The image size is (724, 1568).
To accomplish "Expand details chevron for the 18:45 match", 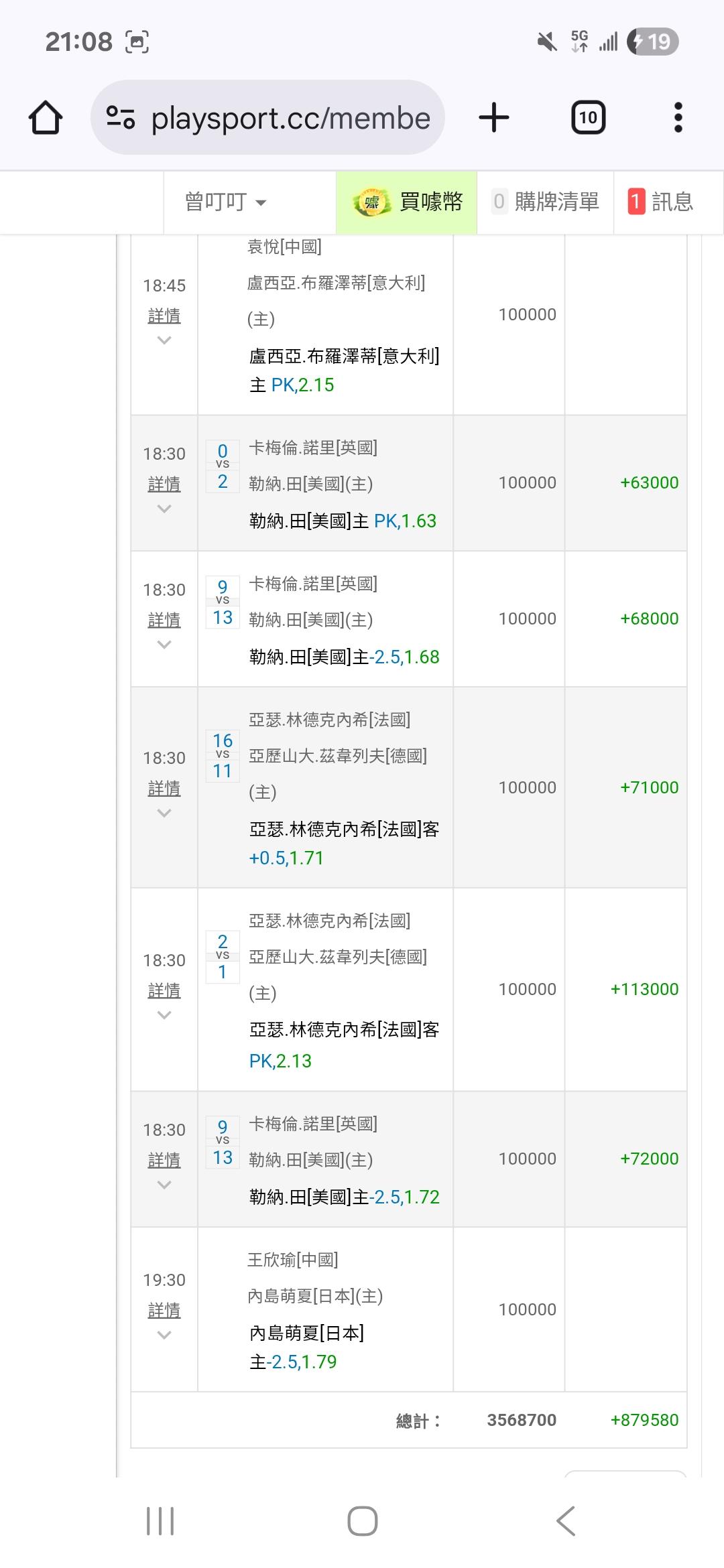I will click(x=164, y=340).
